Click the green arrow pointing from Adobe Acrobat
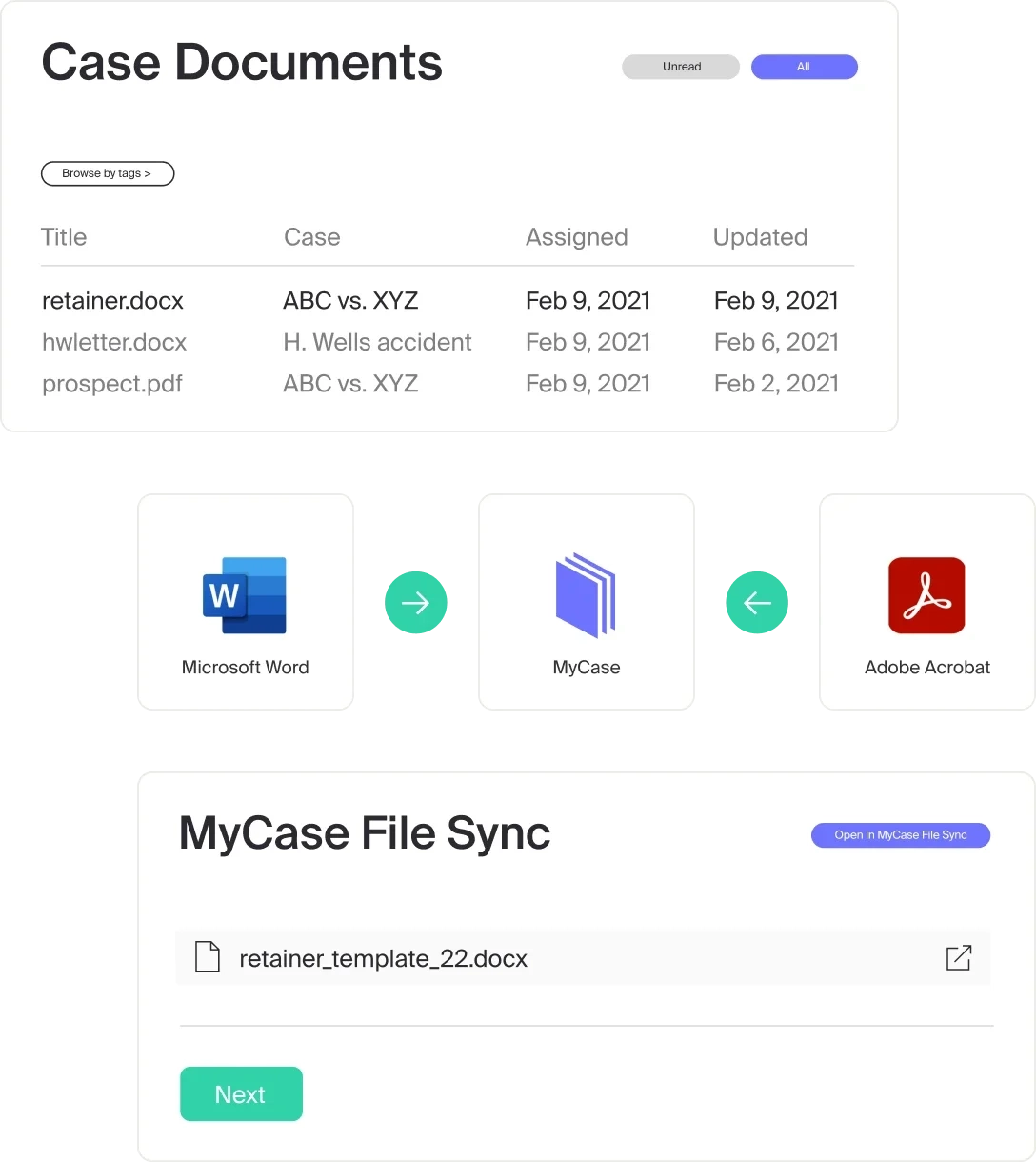The height and width of the screenshot is (1162, 1036). tap(757, 602)
